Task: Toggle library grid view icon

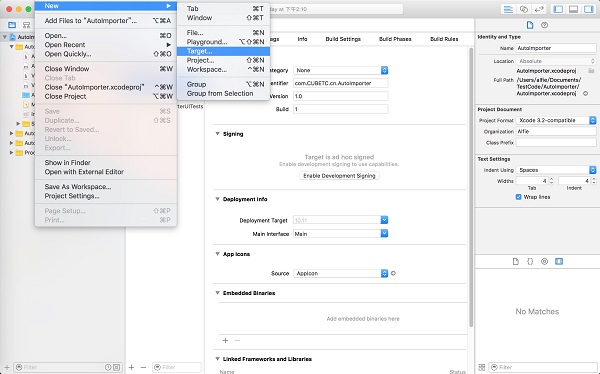Action: click(482, 367)
